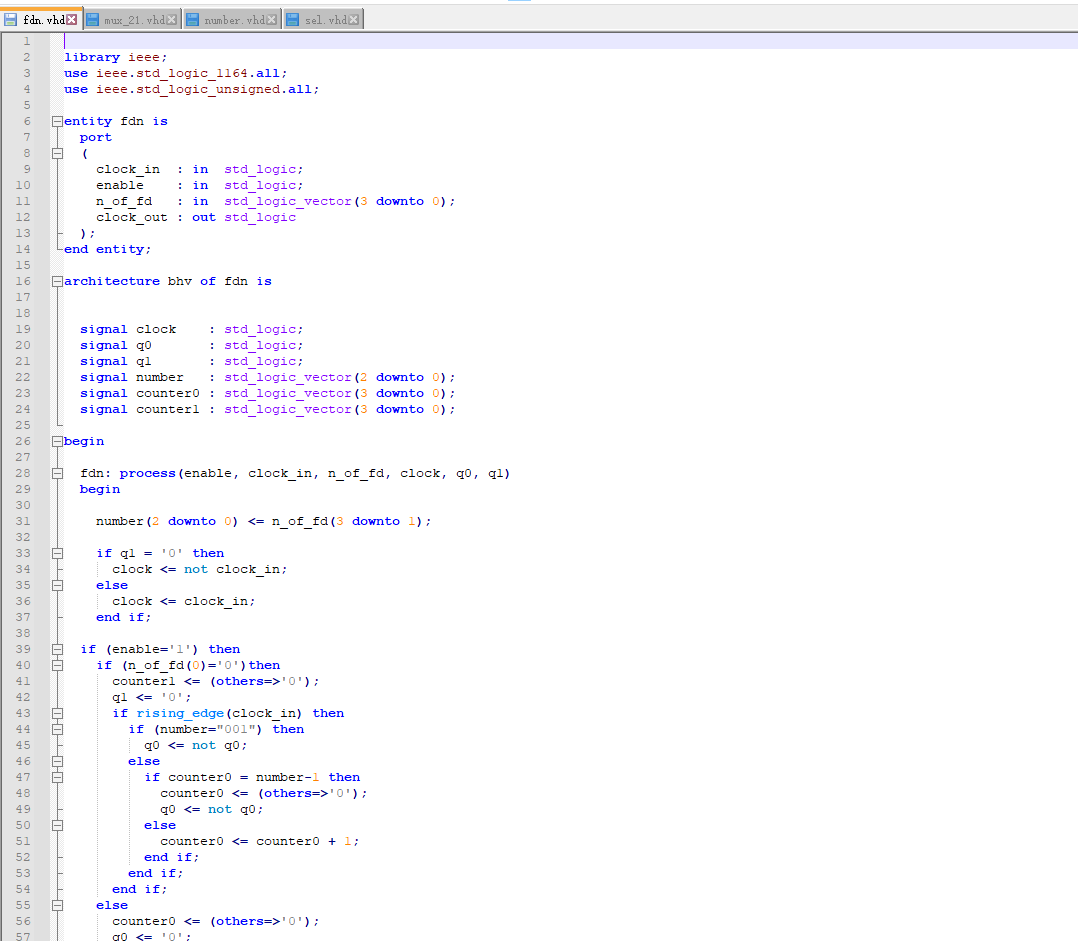Click the save icon on number.vhd tab
Image resolution: width=1078 pixels, height=941 pixels.
192,20
